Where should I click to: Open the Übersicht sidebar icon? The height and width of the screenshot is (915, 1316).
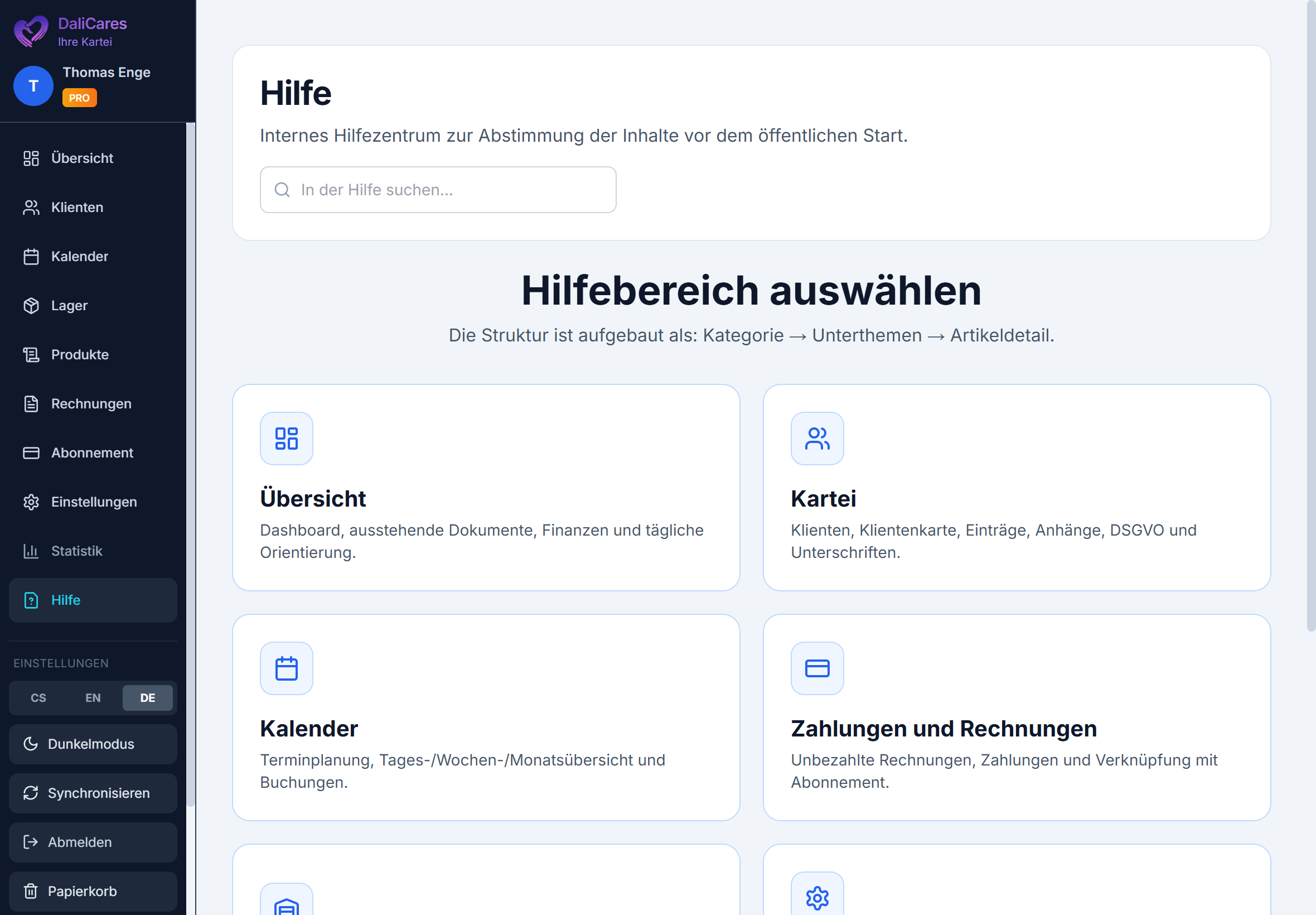(32, 158)
